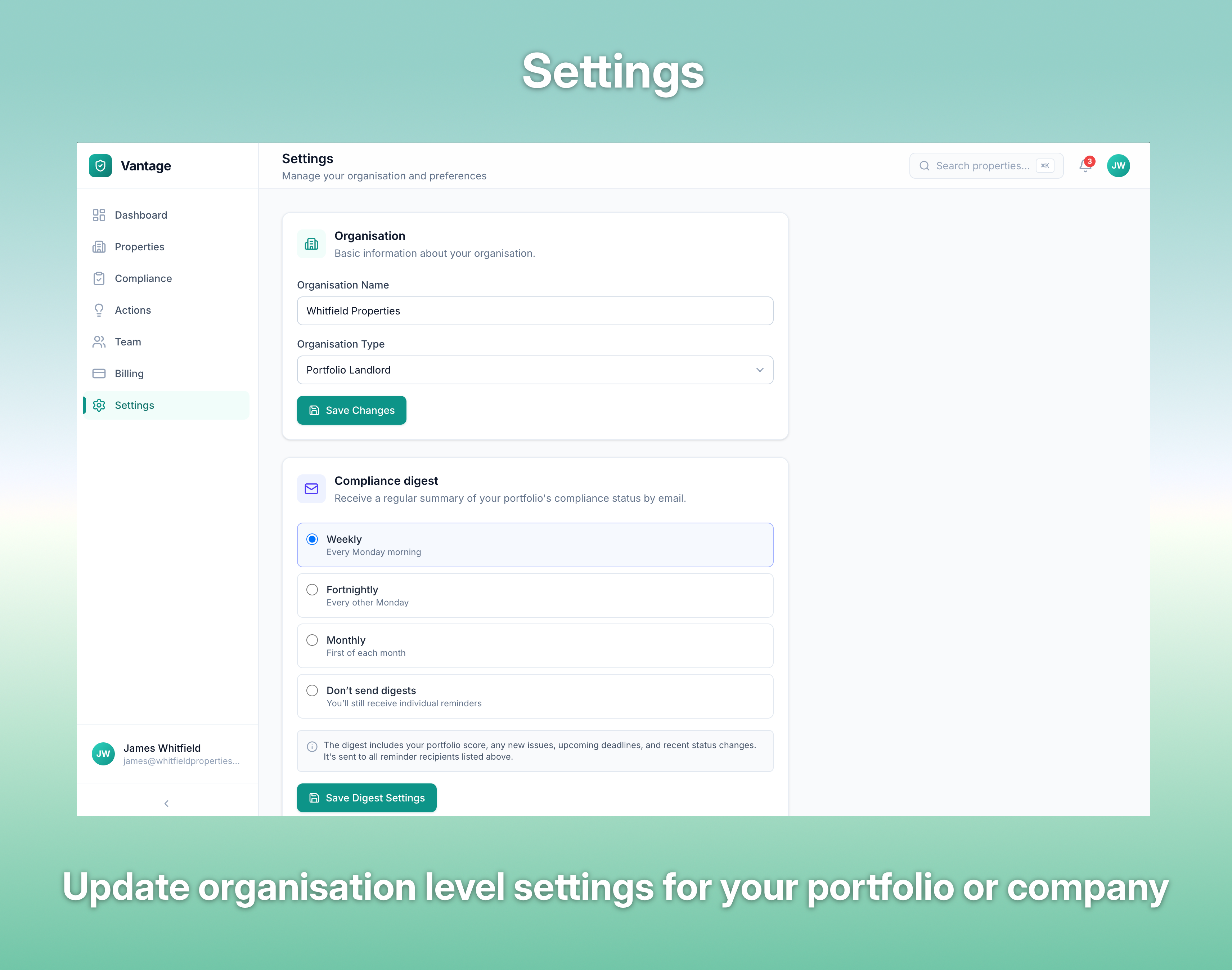This screenshot has height=970, width=1232.
Task: Click the info icon beside digest note
Action: (x=312, y=747)
